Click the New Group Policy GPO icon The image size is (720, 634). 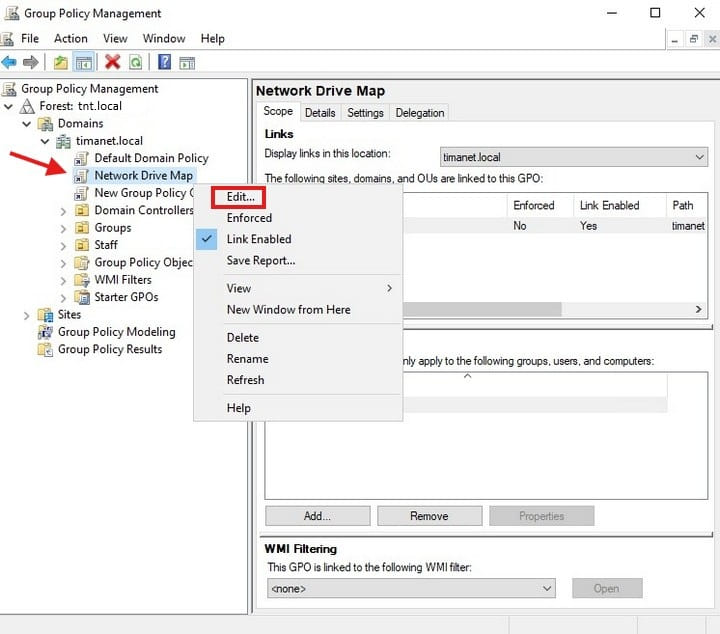(x=81, y=193)
